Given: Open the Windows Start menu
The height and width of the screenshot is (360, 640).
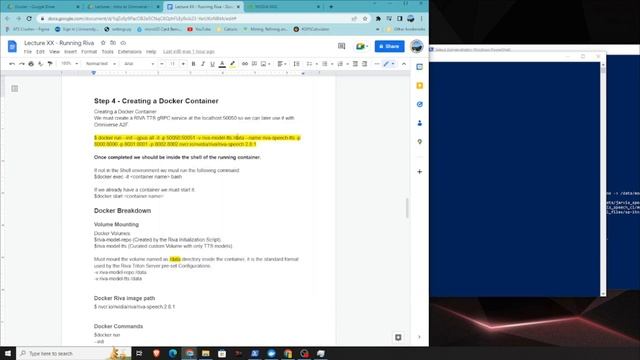Looking at the screenshot, I should click(x=8, y=353).
